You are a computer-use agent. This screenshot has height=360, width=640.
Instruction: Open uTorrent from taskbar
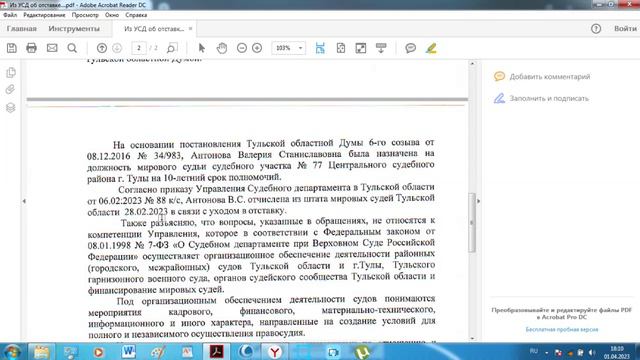click(x=362, y=351)
